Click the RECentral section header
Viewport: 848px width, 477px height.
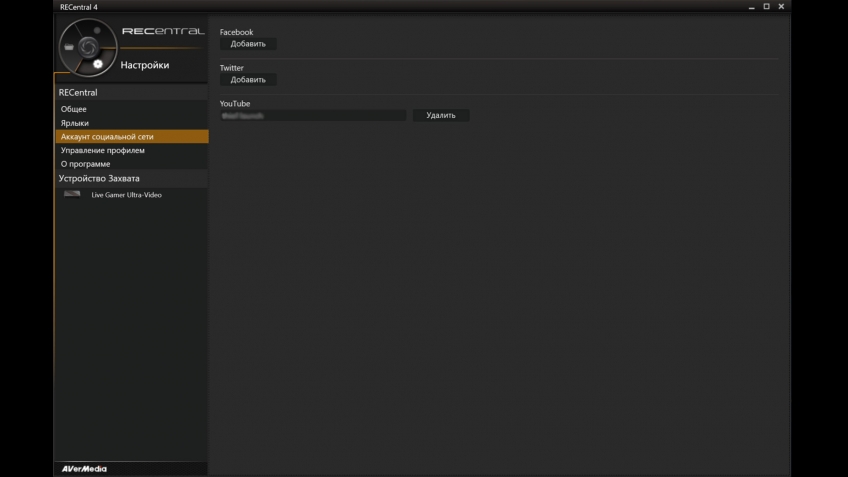click(x=132, y=92)
